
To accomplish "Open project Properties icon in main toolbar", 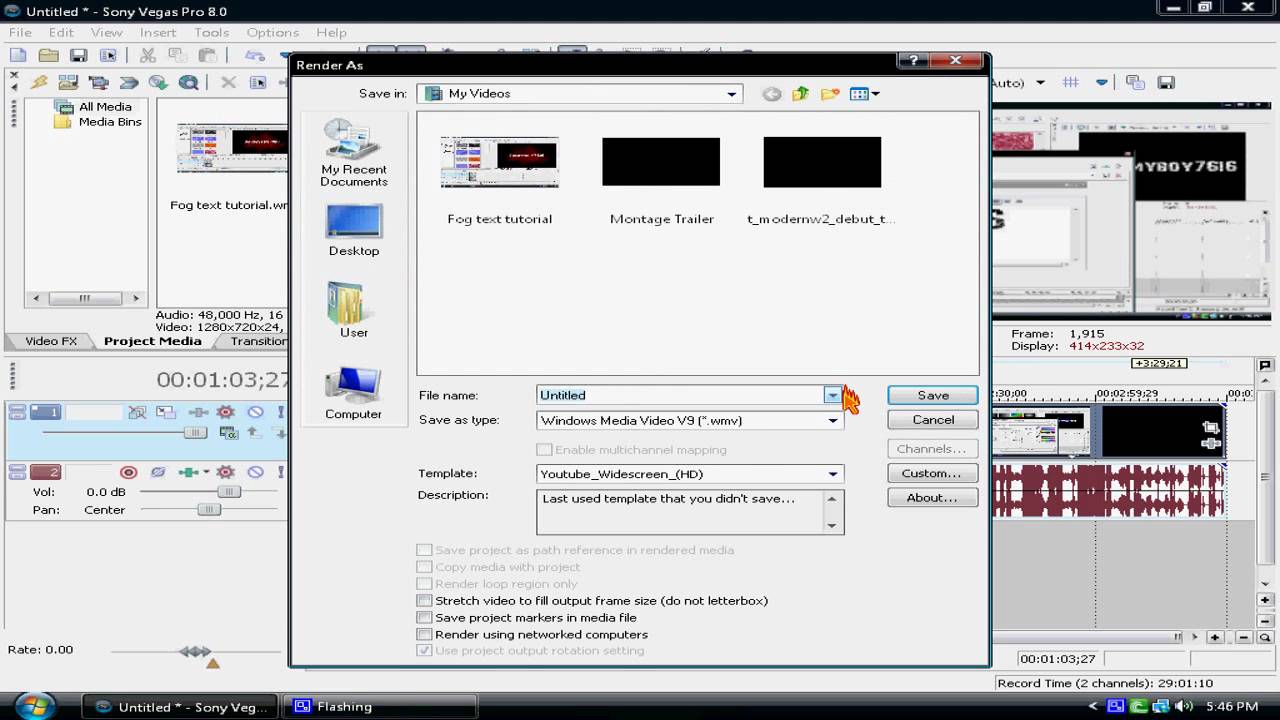I will 108,56.
